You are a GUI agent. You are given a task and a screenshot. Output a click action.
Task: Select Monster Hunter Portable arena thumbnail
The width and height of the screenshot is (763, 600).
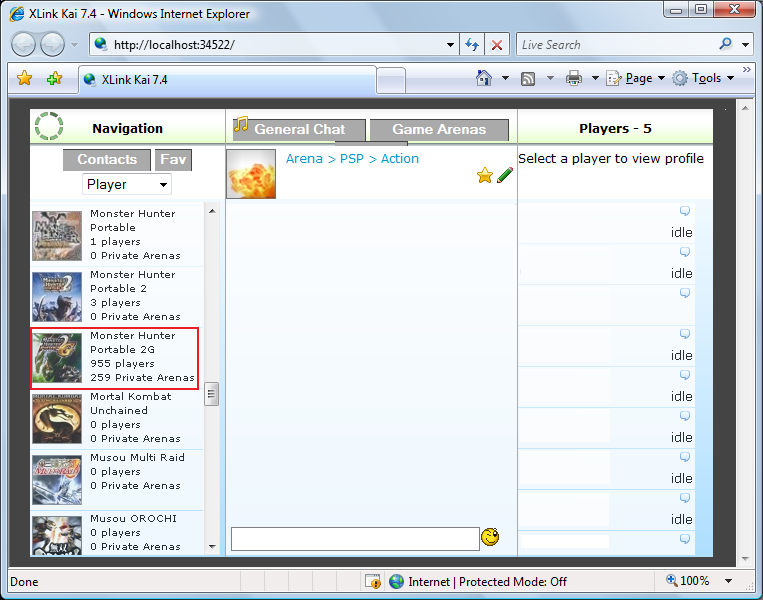[57, 236]
